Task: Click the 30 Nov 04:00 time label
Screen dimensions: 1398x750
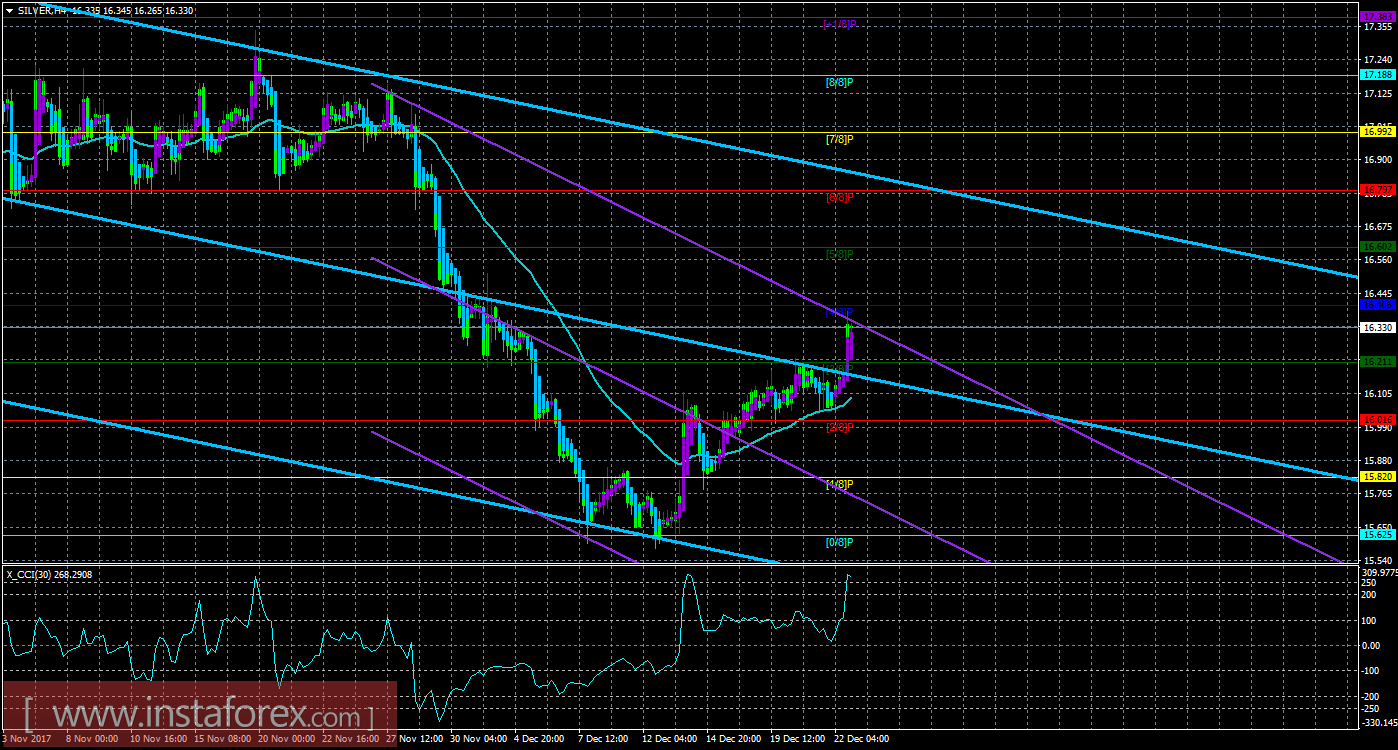Action: 479,739
